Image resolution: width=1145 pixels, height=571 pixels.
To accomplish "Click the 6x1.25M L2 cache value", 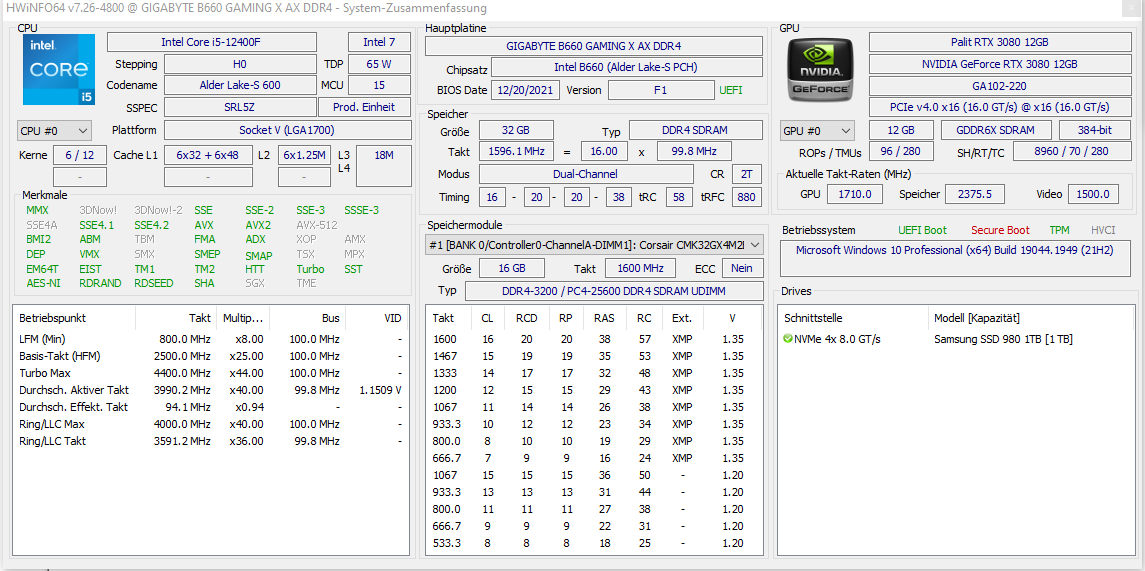I will (x=305, y=155).
